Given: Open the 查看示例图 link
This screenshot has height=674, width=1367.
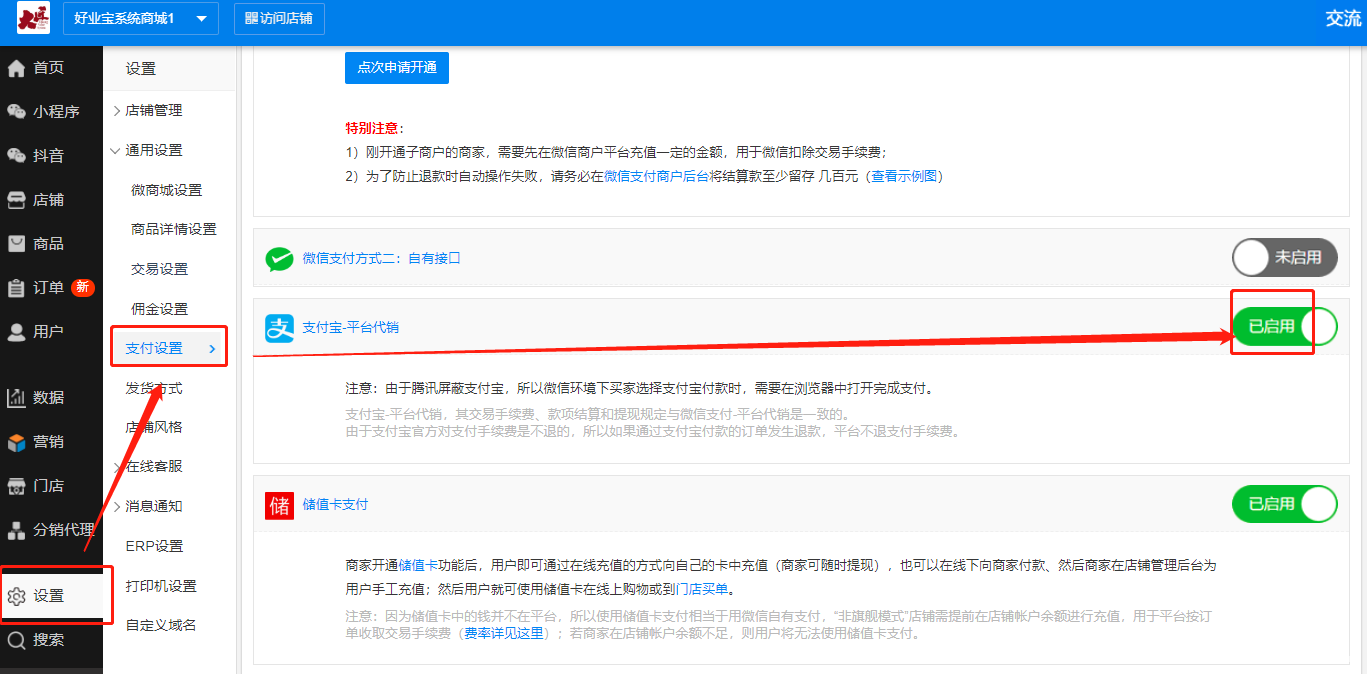Looking at the screenshot, I should (904, 176).
